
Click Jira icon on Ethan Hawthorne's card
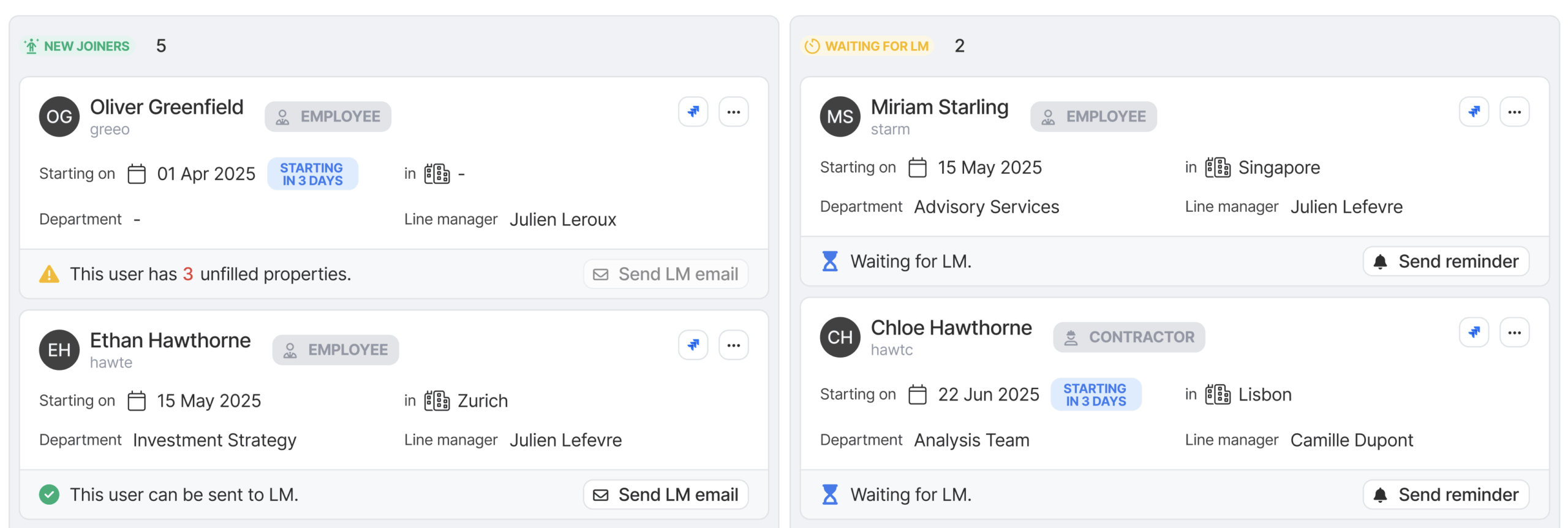pos(693,345)
